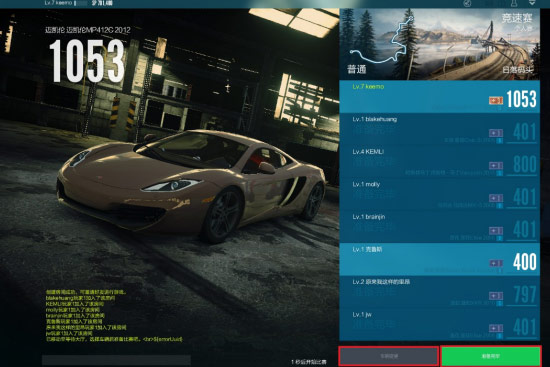The image size is (550, 367).
Task: Select the Lv.7 keemo player row
Action: (x=440, y=97)
